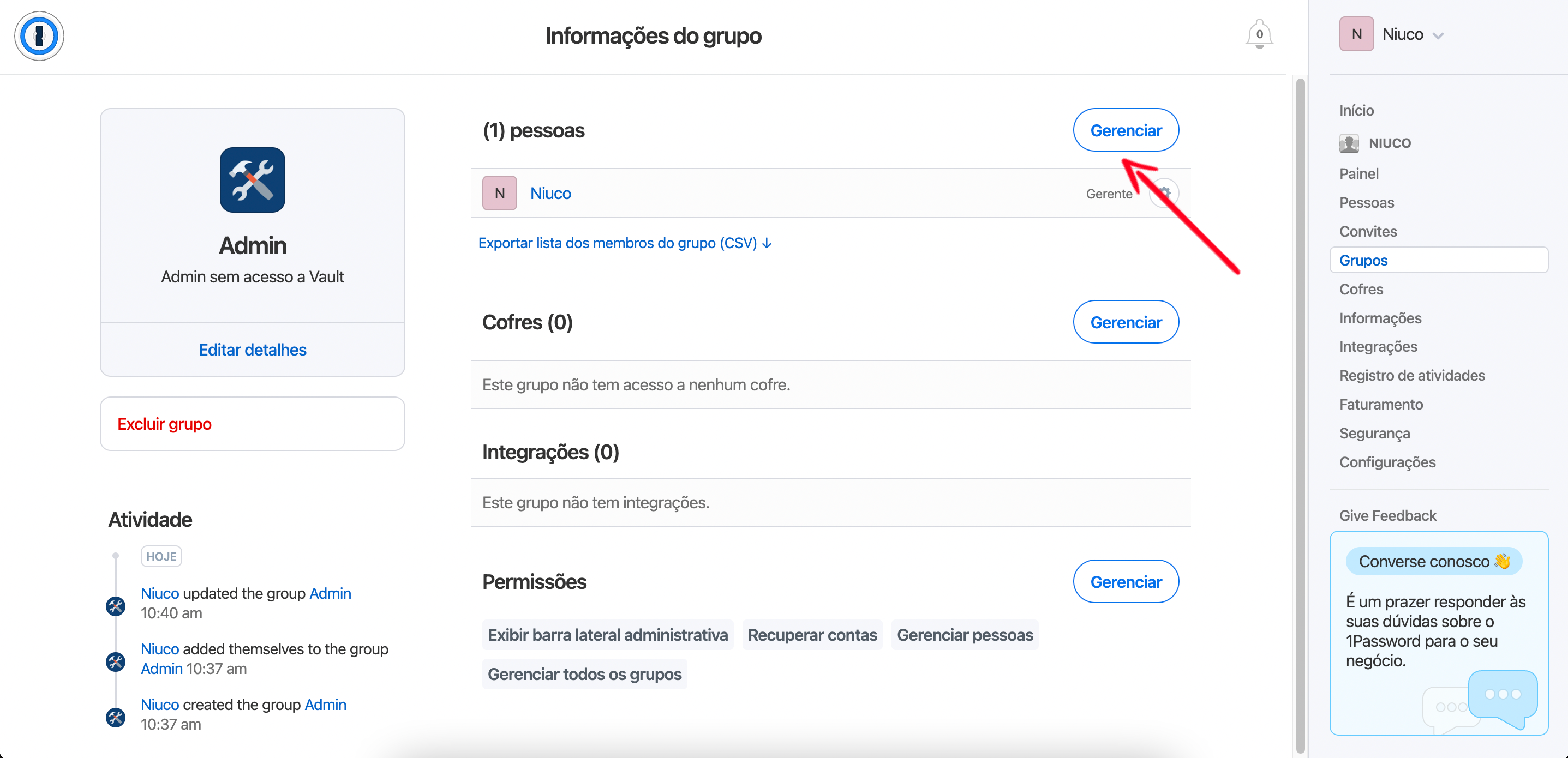Screen dimensions: 1568x758
Task: Go to Cofres in the sidebar
Action: pos(1361,289)
